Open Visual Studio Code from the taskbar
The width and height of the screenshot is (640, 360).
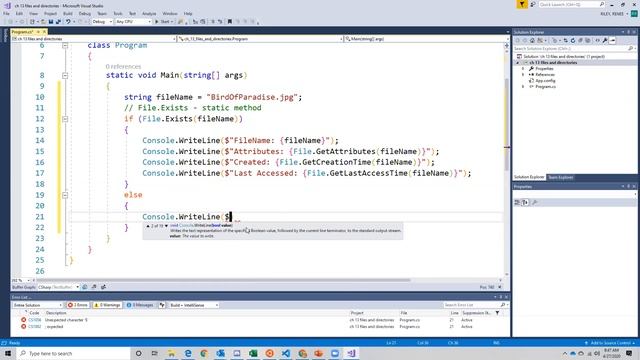coord(286,353)
